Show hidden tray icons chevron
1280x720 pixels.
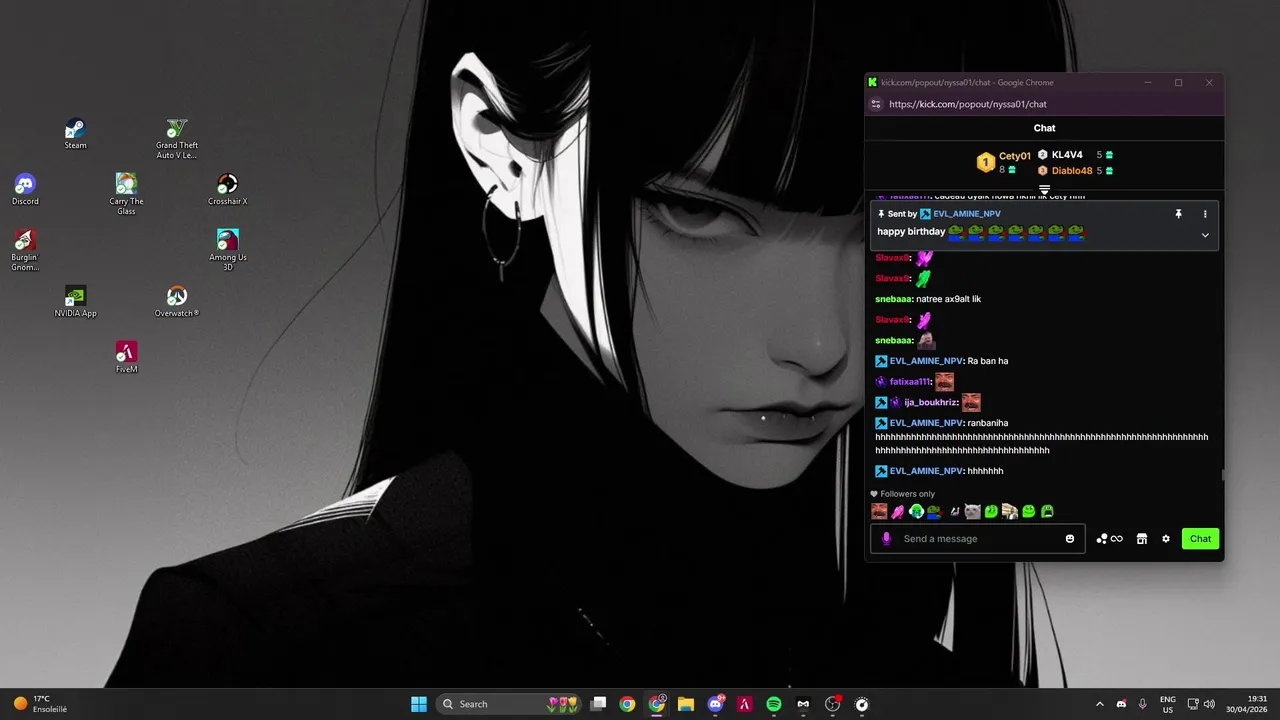(1100, 704)
